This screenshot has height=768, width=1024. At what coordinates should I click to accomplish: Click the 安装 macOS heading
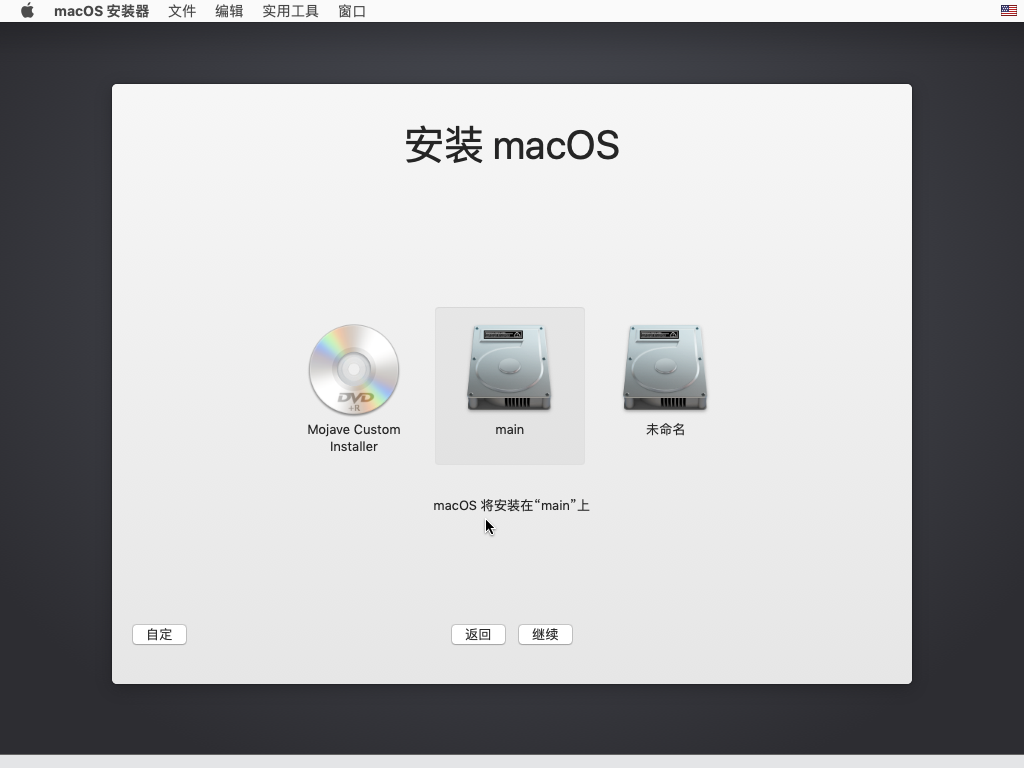point(511,145)
